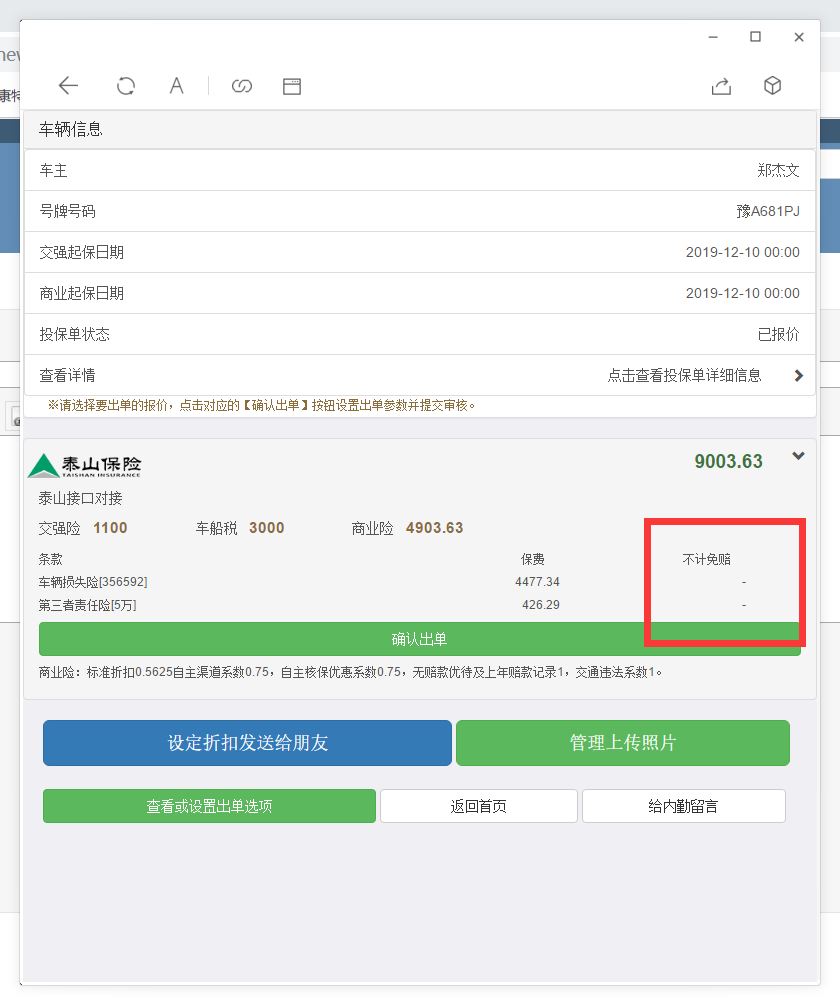Minimize the window
Image resolution: width=840 pixels, height=1005 pixels.
pyautogui.click(x=713, y=37)
